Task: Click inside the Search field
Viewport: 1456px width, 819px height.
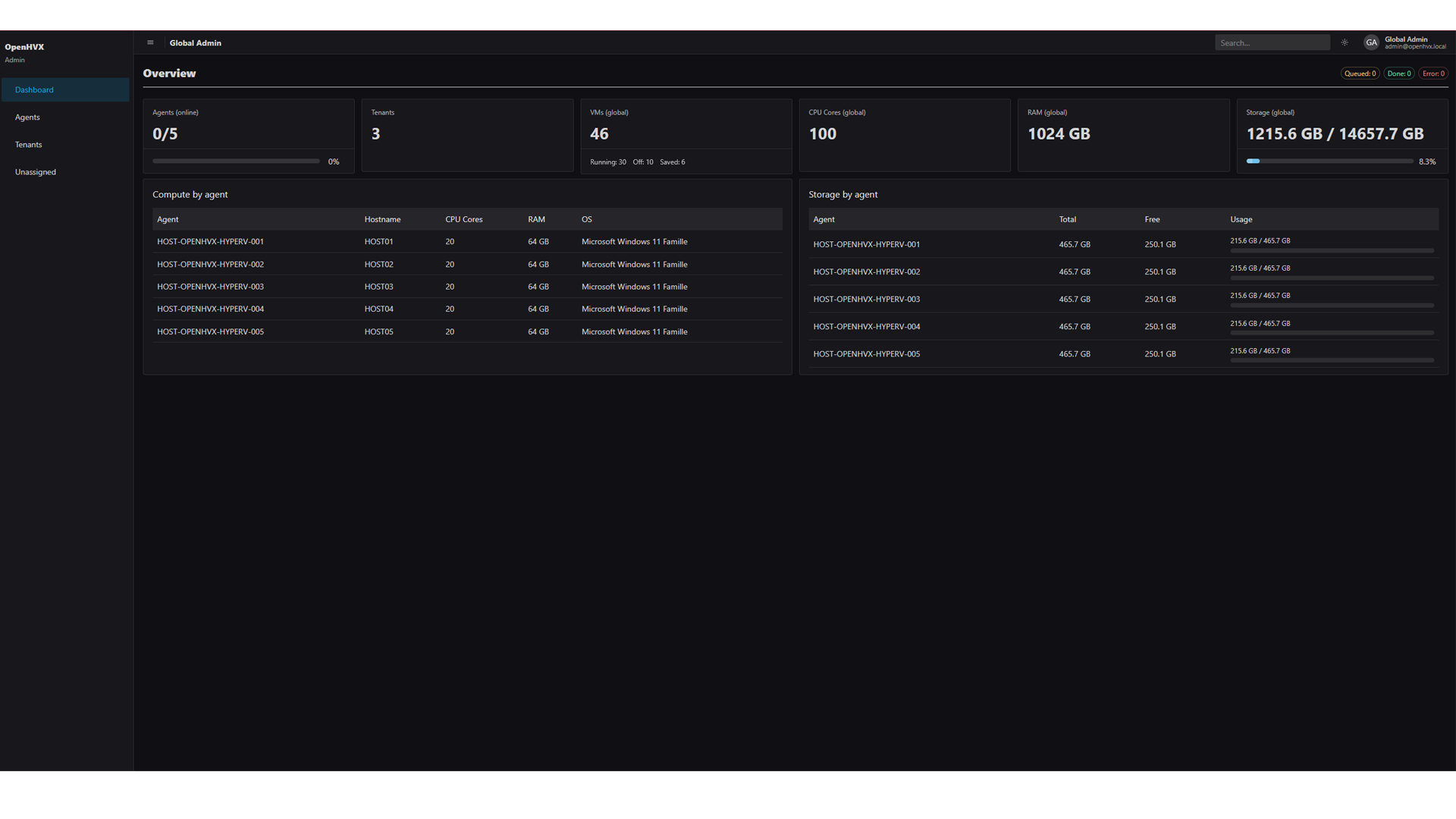Action: click(x=1272, y=42)
